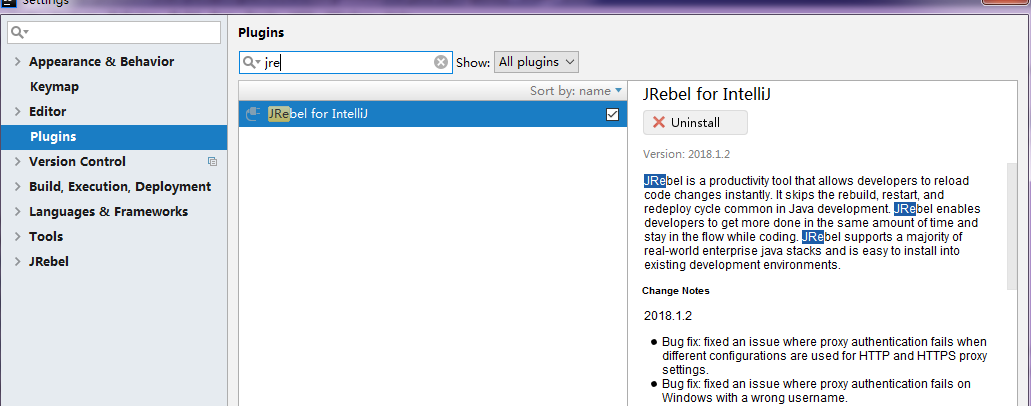Click the JRebel for IntelliJ details title
Image resolution: width=1031 pixels, height=406 pixels.
point(707,94)
